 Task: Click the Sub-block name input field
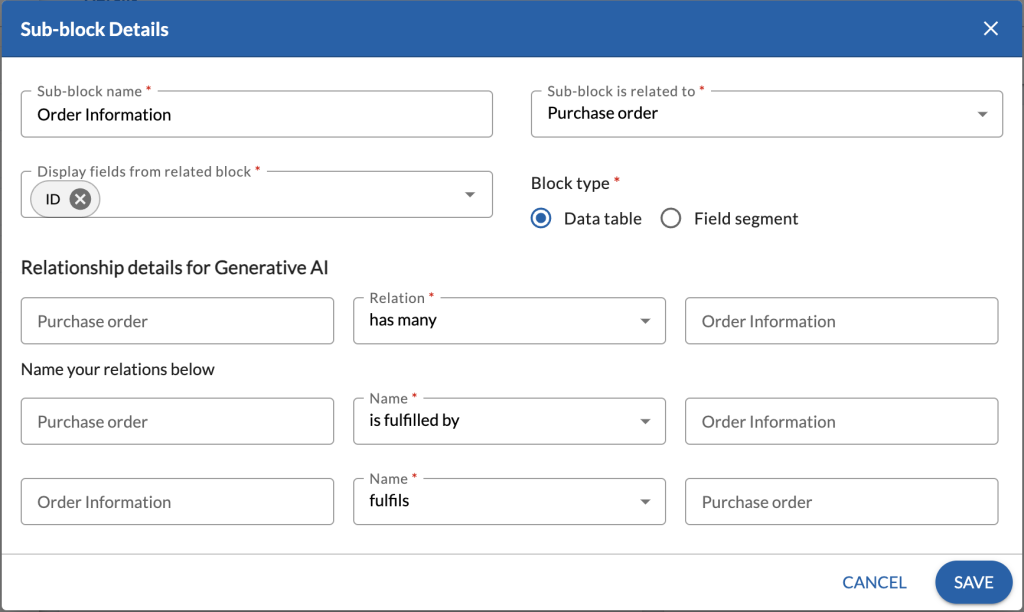click(x=257, y=114)
